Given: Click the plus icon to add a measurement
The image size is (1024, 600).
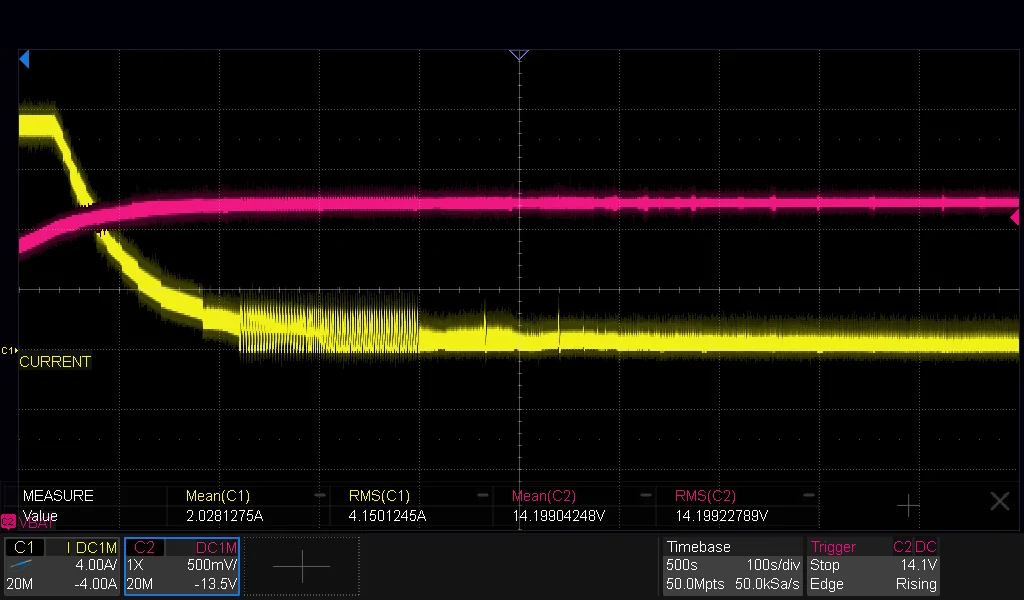Looking at the screenshot, I should [x=908, y=505].
